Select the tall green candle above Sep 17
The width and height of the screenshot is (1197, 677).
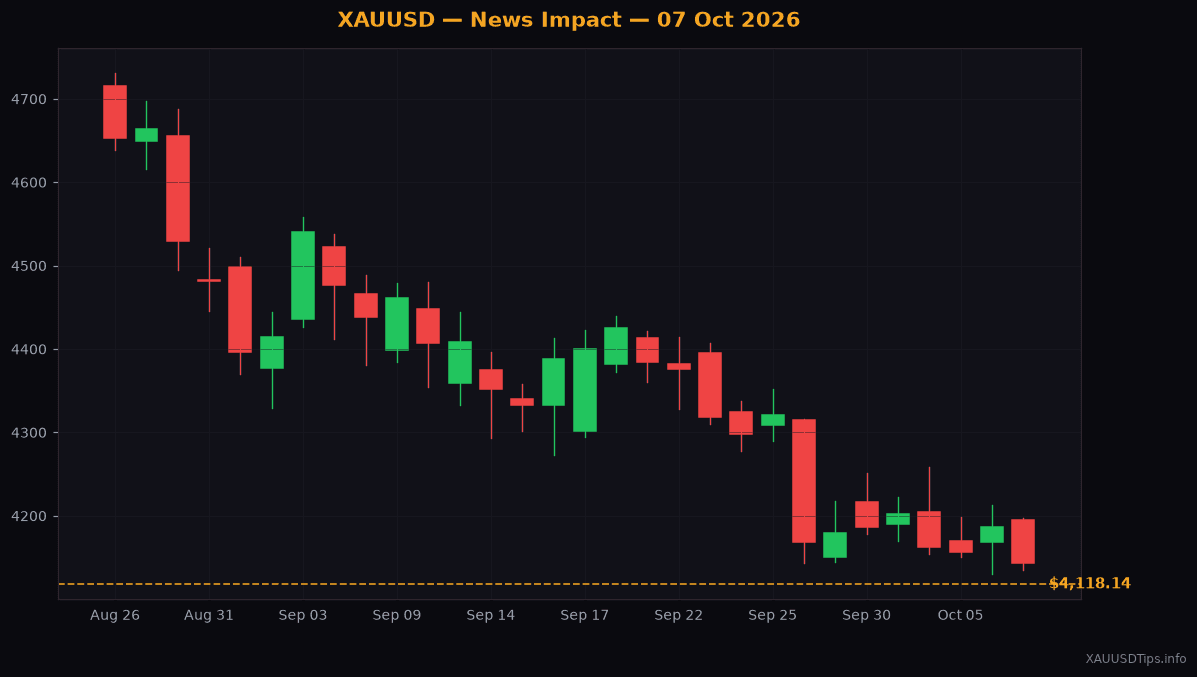(x=585, y=390)
